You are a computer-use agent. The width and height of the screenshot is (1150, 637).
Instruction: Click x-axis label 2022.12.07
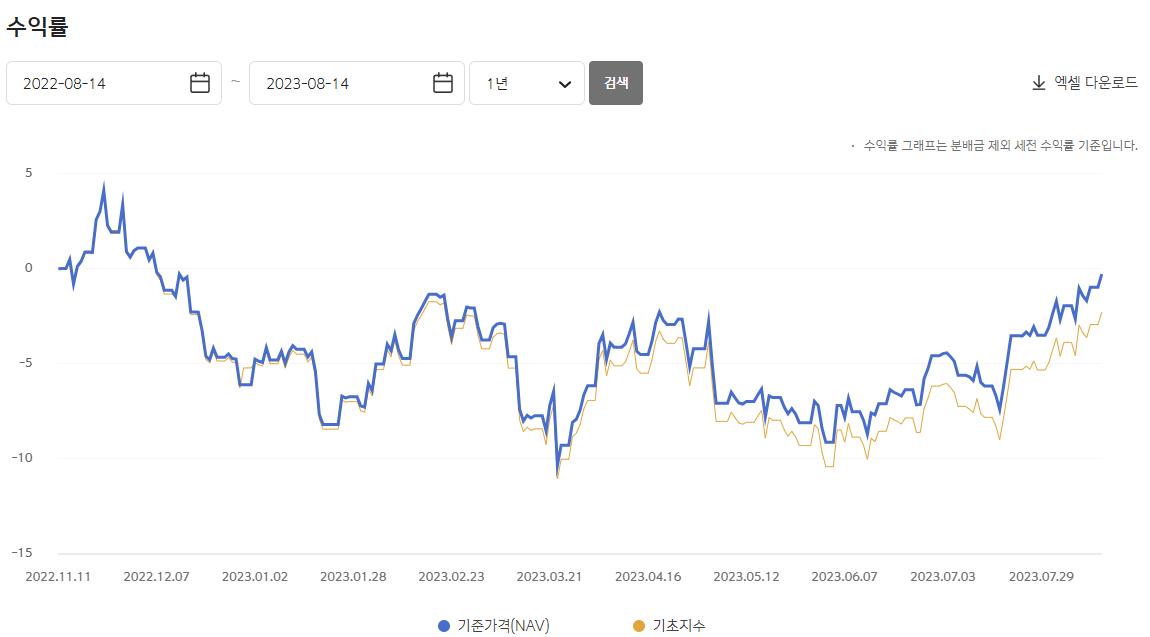coord(156,576)
